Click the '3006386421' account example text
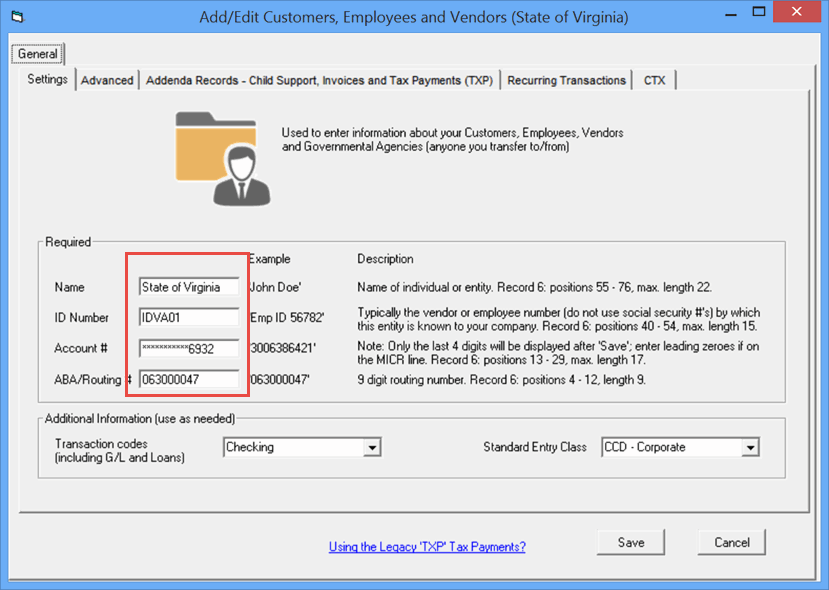 click(x=283, y=348)
